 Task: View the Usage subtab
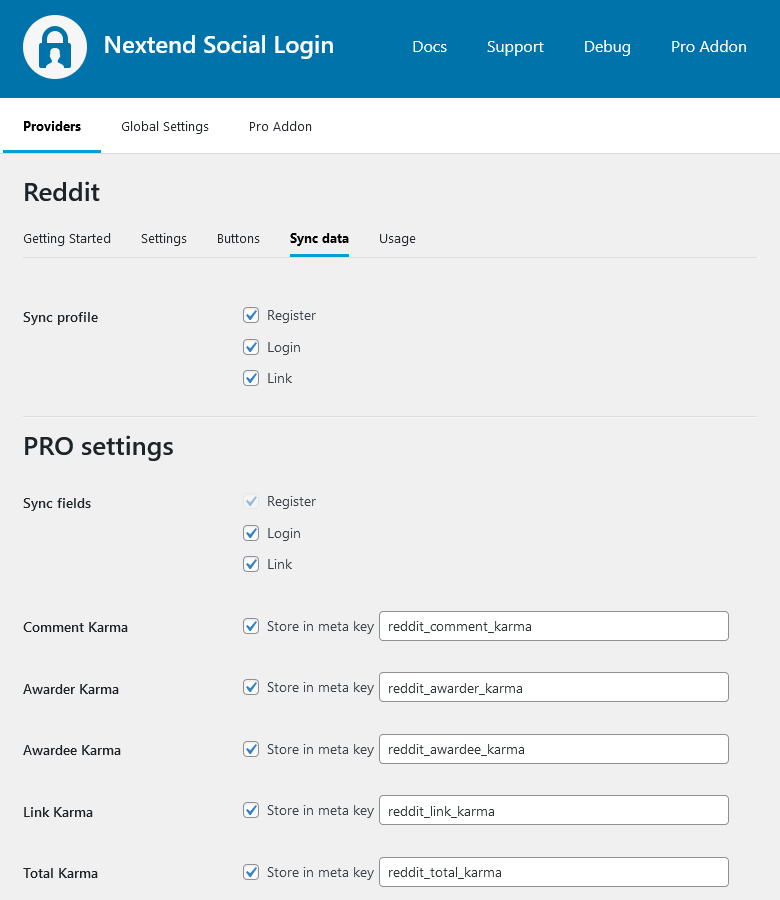tap(397, 239)
